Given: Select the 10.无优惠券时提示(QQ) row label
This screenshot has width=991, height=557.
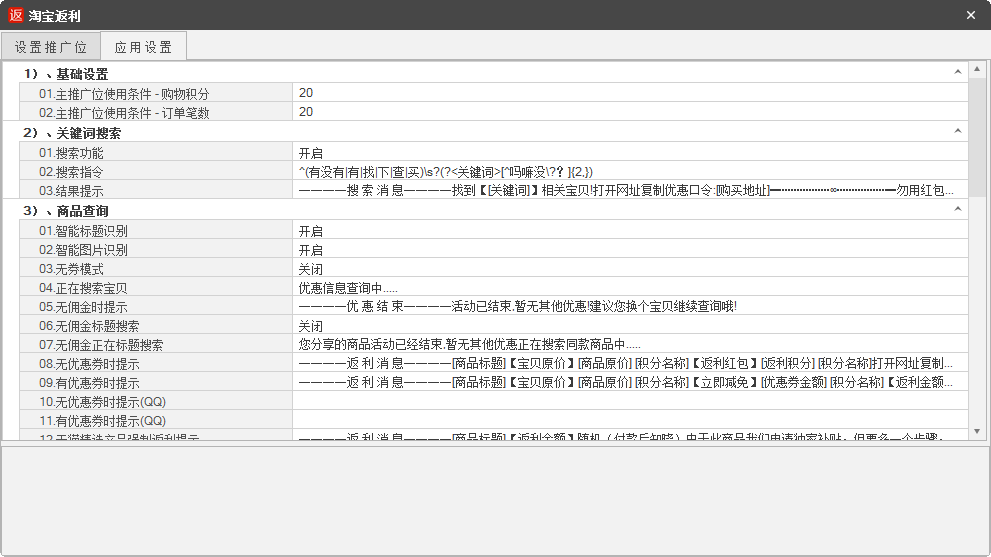Looking at the screenshot, I should 102,402.
